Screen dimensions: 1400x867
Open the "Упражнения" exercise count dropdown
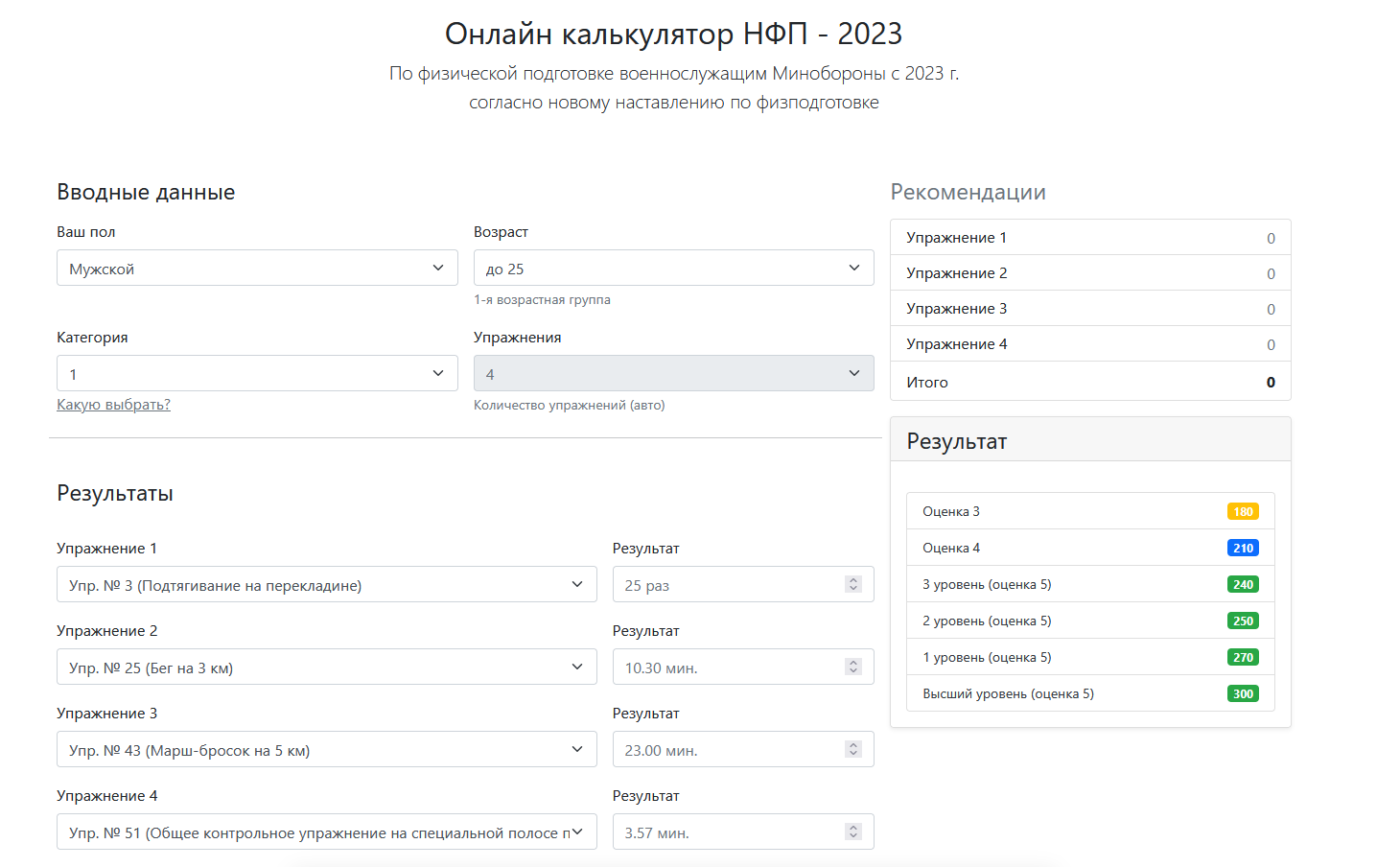click(673, 373)
